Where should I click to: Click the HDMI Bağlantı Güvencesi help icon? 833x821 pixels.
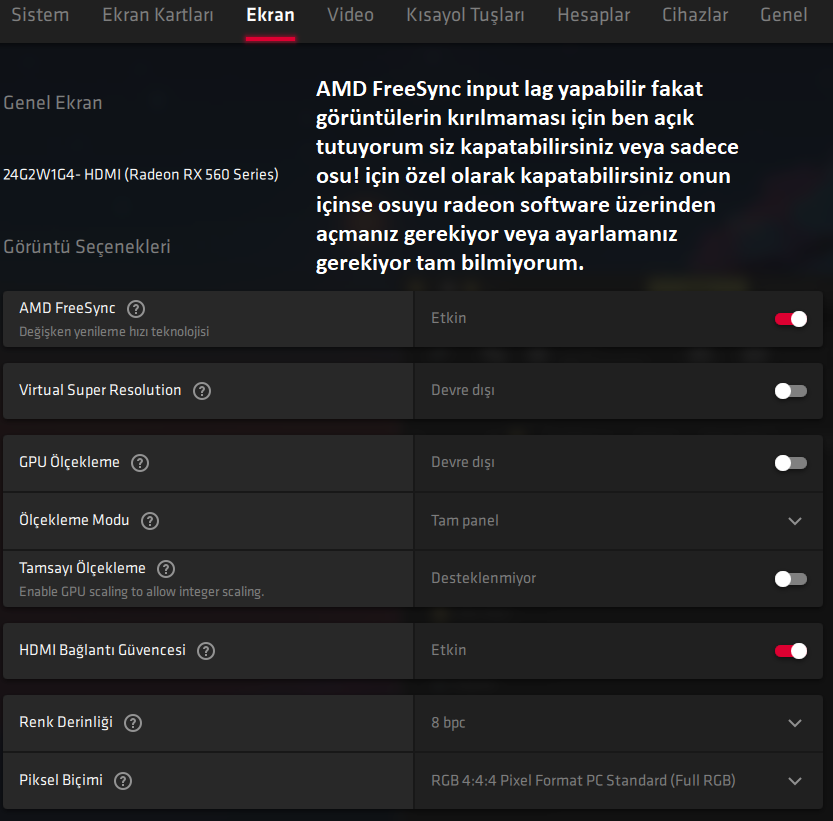pos(206,651)
